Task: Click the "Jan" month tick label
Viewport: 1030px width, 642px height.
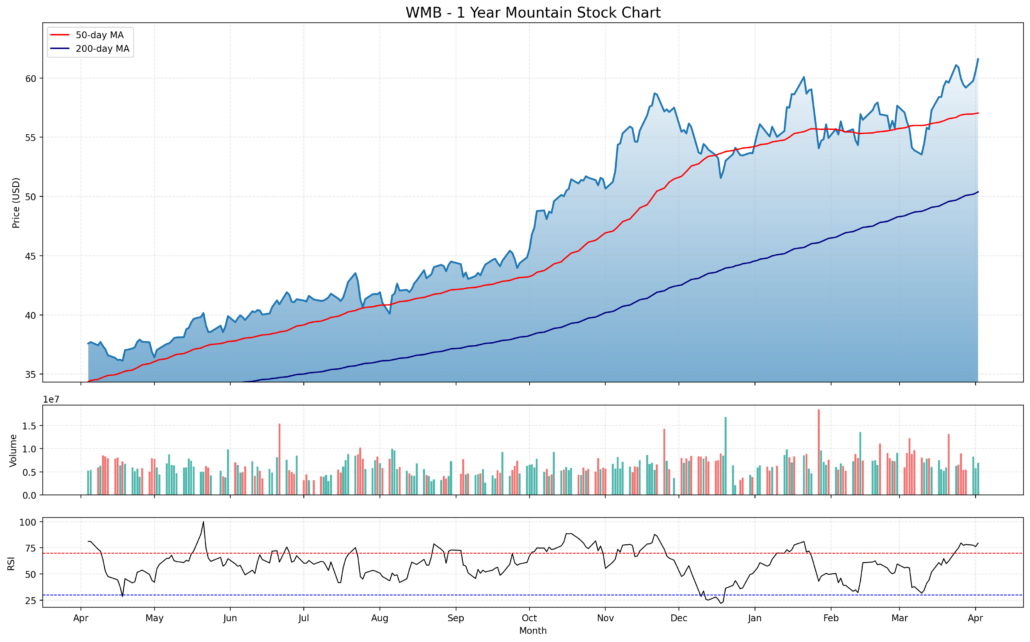Action: coord(755,618)
